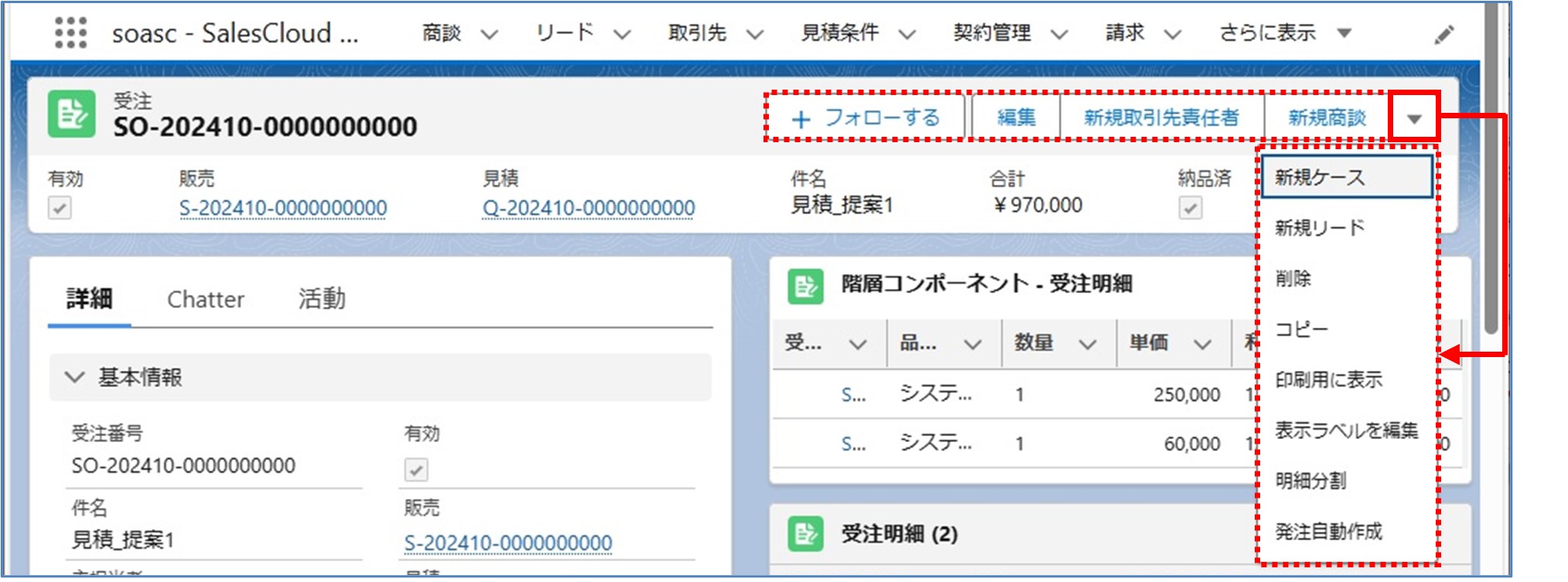
Task: Open the 商談 tab dropdown chevron
Action: (x=489, y=34)
